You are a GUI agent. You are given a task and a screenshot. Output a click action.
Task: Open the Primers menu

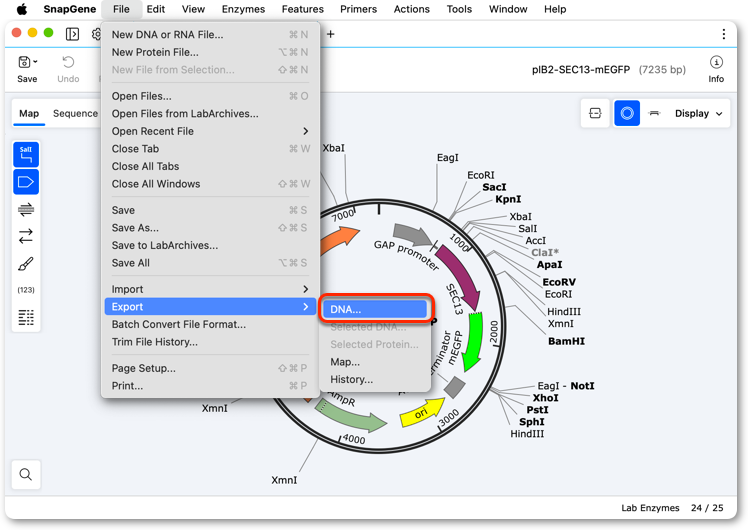coord(358,9)
